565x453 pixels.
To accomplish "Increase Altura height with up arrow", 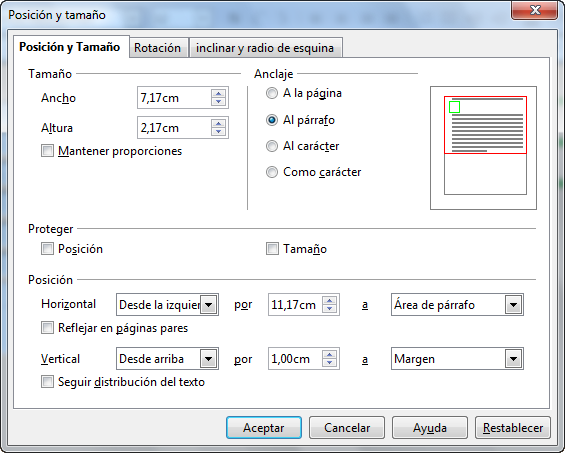I will tap(218, 124).
